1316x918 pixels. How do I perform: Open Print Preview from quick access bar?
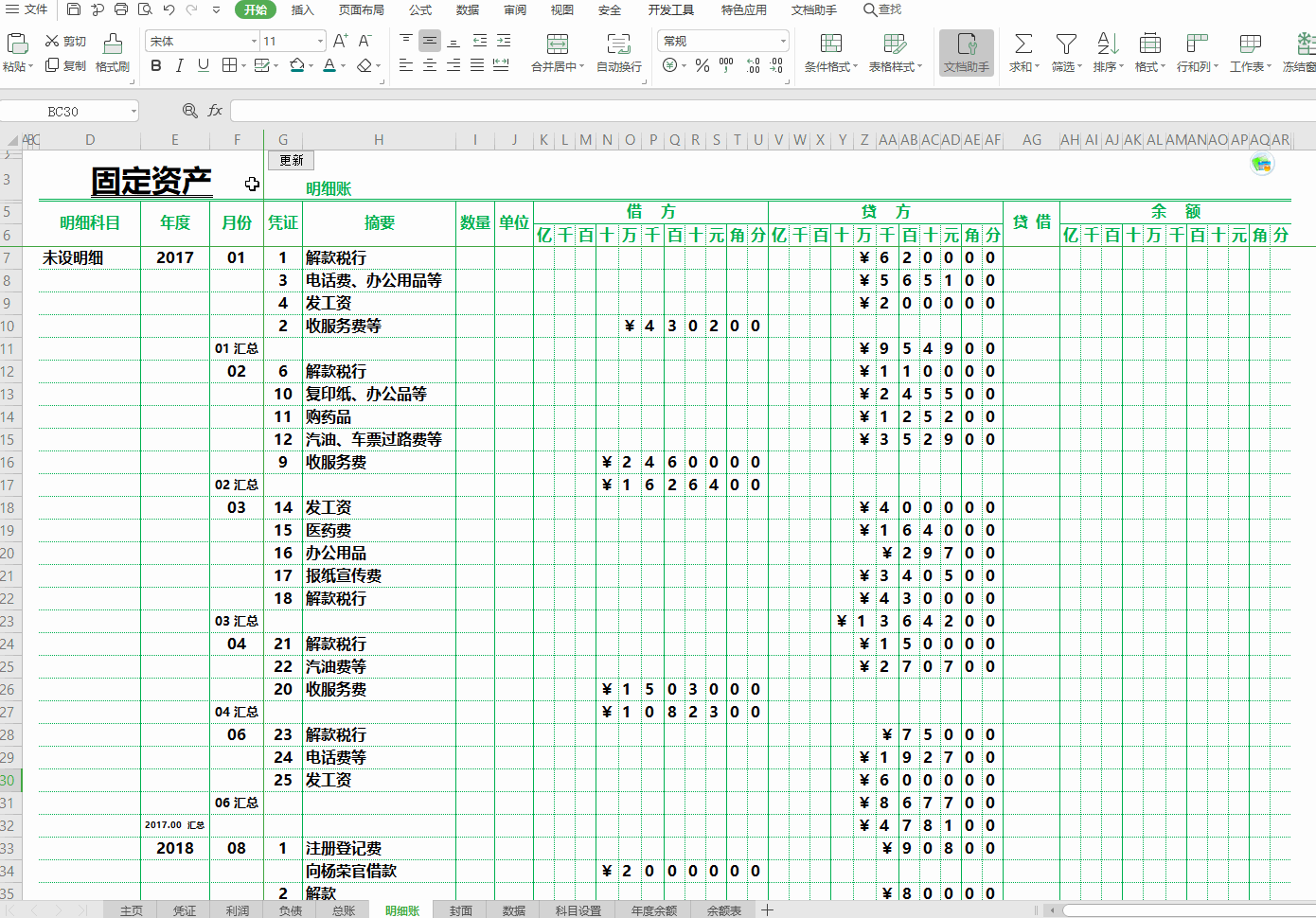[145, 9]
